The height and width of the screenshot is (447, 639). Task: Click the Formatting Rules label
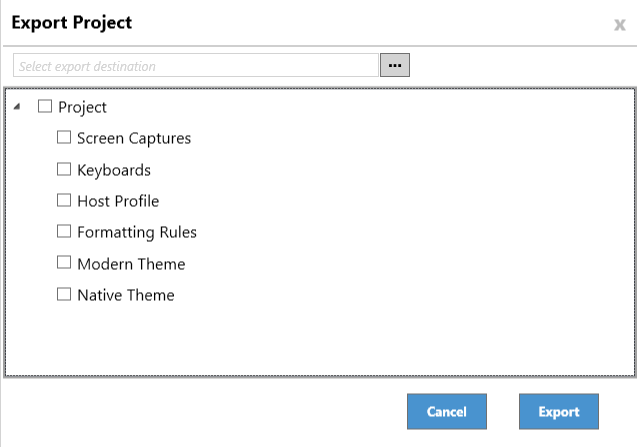point(137,233)
